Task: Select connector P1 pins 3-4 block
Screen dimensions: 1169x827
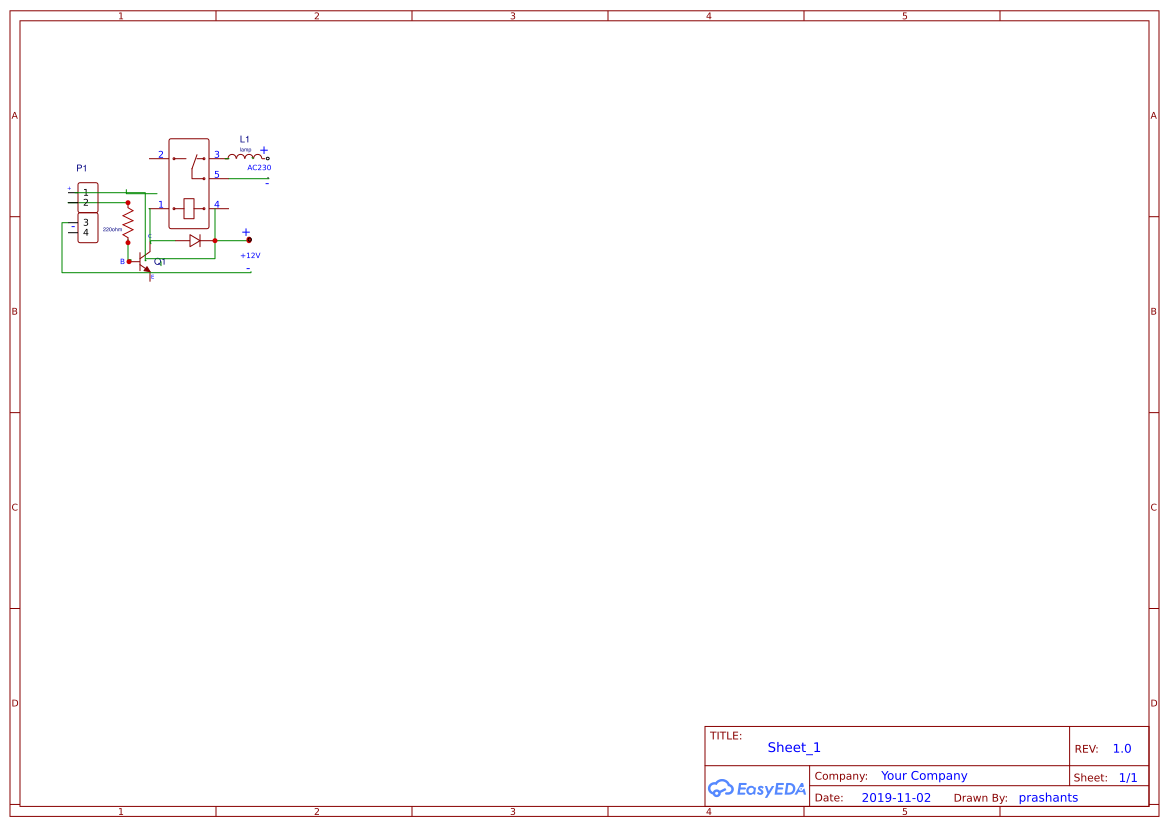Action: (x=88, y=226)
